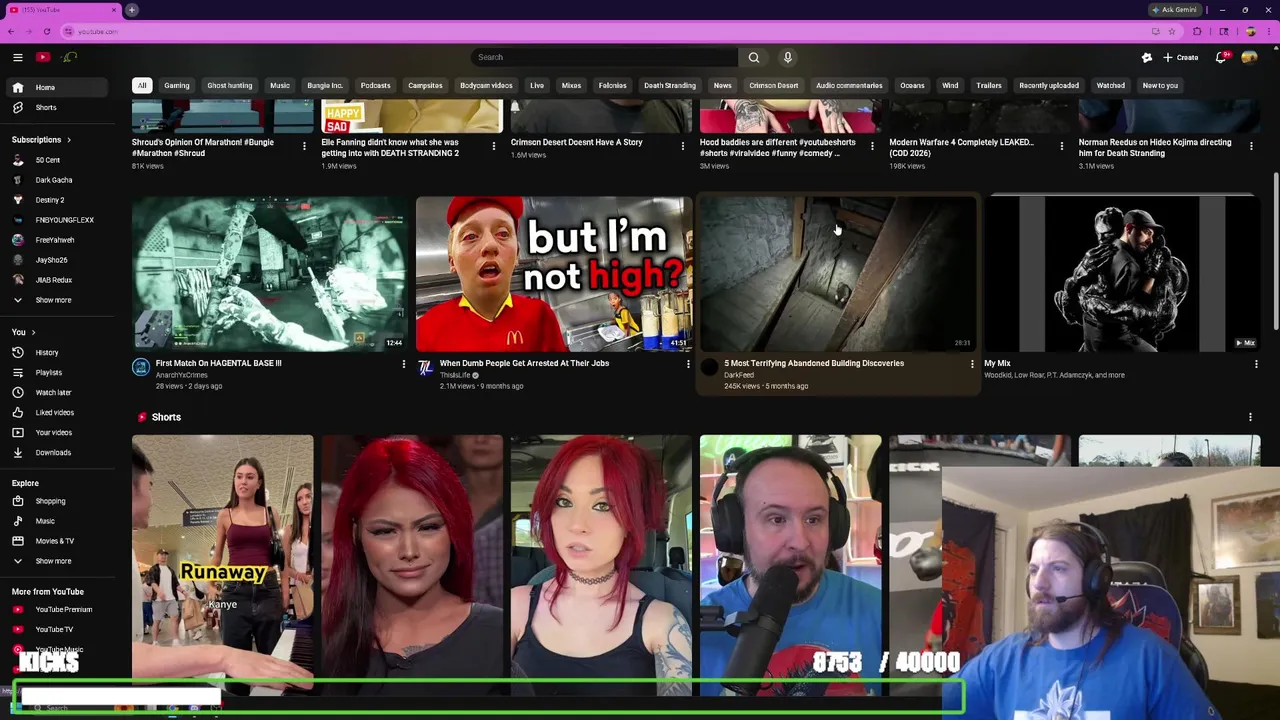Viewport: 1280px width, 720px height.
Task: Open options for First Match On HAGENTAL BASE
Action: [404, 364]
